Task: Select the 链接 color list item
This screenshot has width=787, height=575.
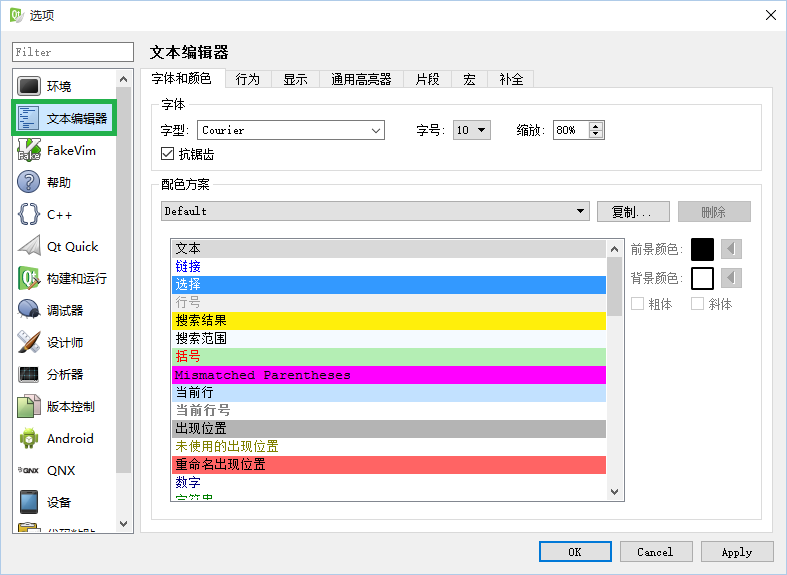Action: click(x=388, y=266)
